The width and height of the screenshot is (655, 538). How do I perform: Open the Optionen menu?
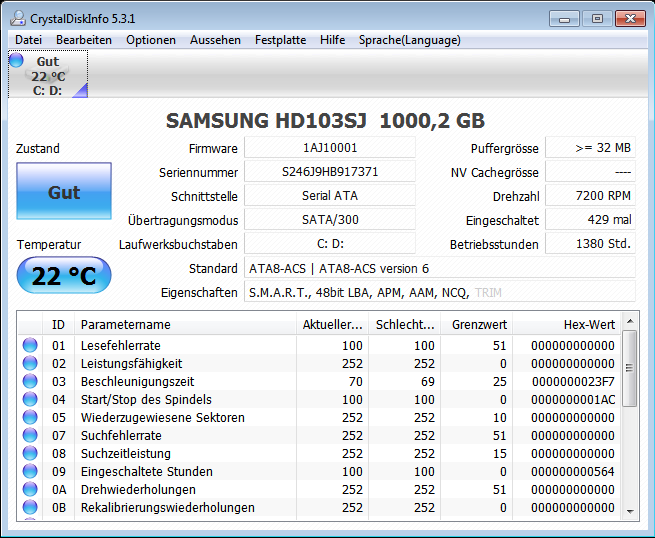tap(151, 40)
